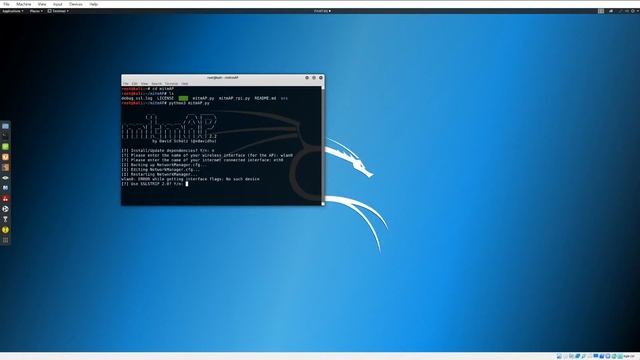Minimize the terminal window

pos(307,78)
